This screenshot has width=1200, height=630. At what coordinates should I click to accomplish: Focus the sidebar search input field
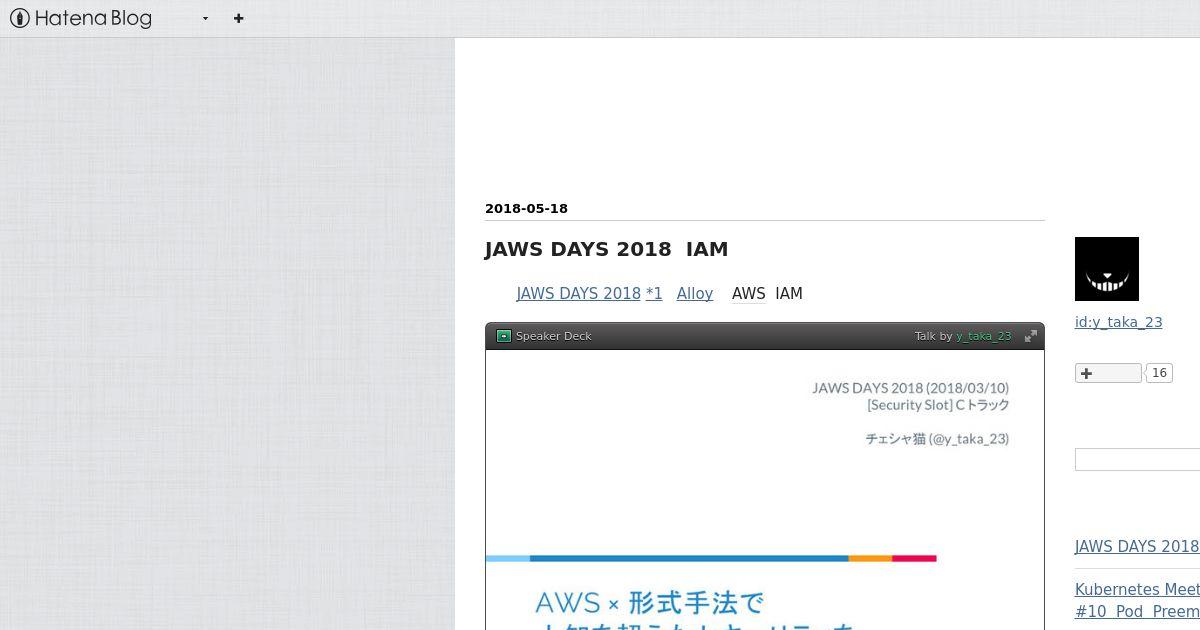tap(1137, 459)
